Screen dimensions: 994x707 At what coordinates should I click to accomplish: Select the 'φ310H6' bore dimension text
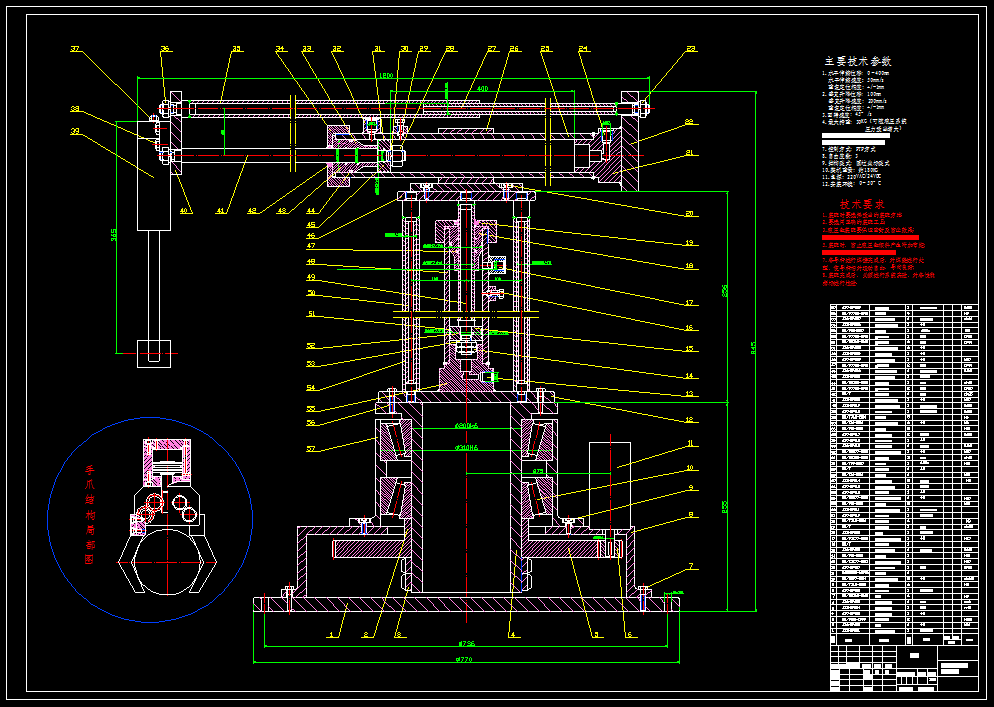coord(466,448)
